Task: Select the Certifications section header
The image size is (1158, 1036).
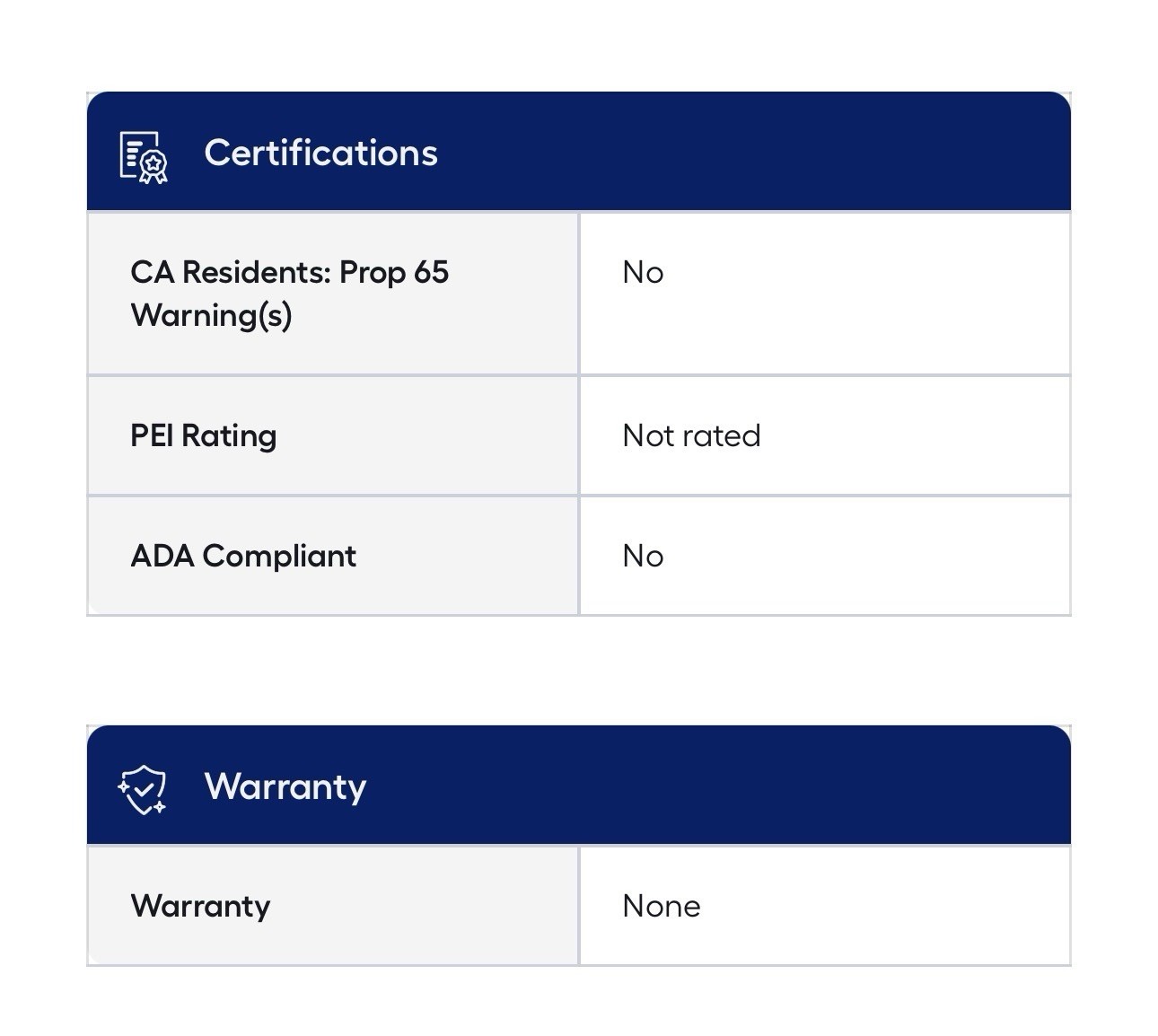Action: [579, 151]
